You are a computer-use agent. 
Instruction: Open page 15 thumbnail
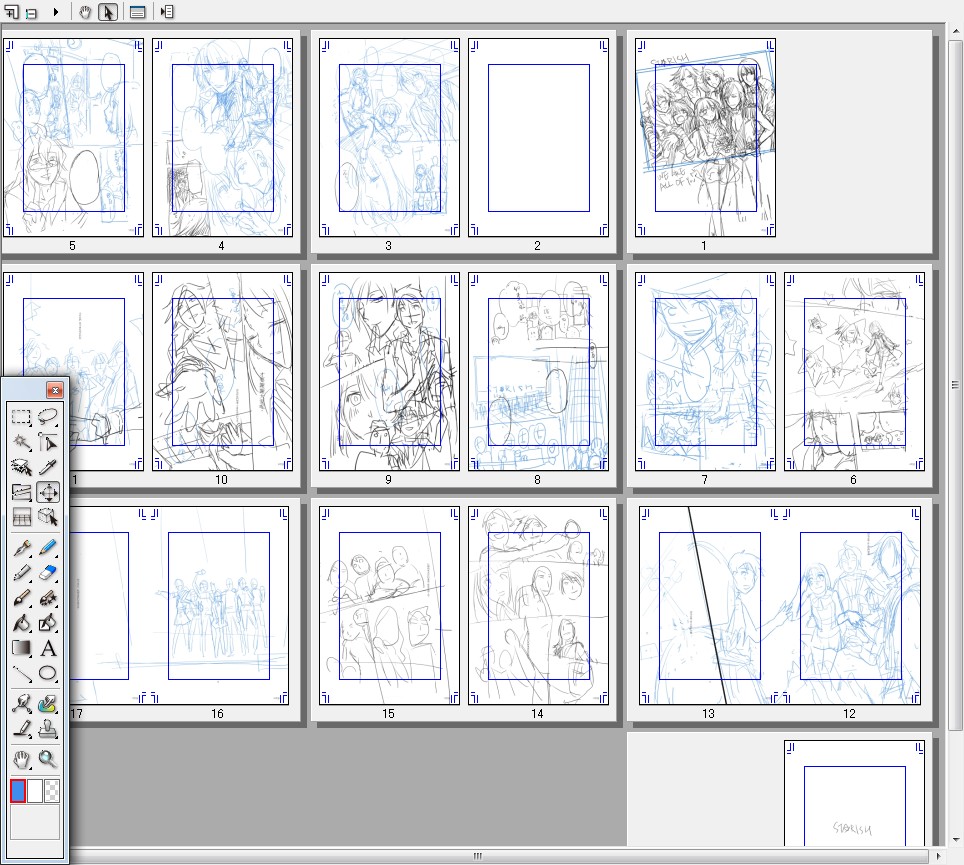(389, 606)
